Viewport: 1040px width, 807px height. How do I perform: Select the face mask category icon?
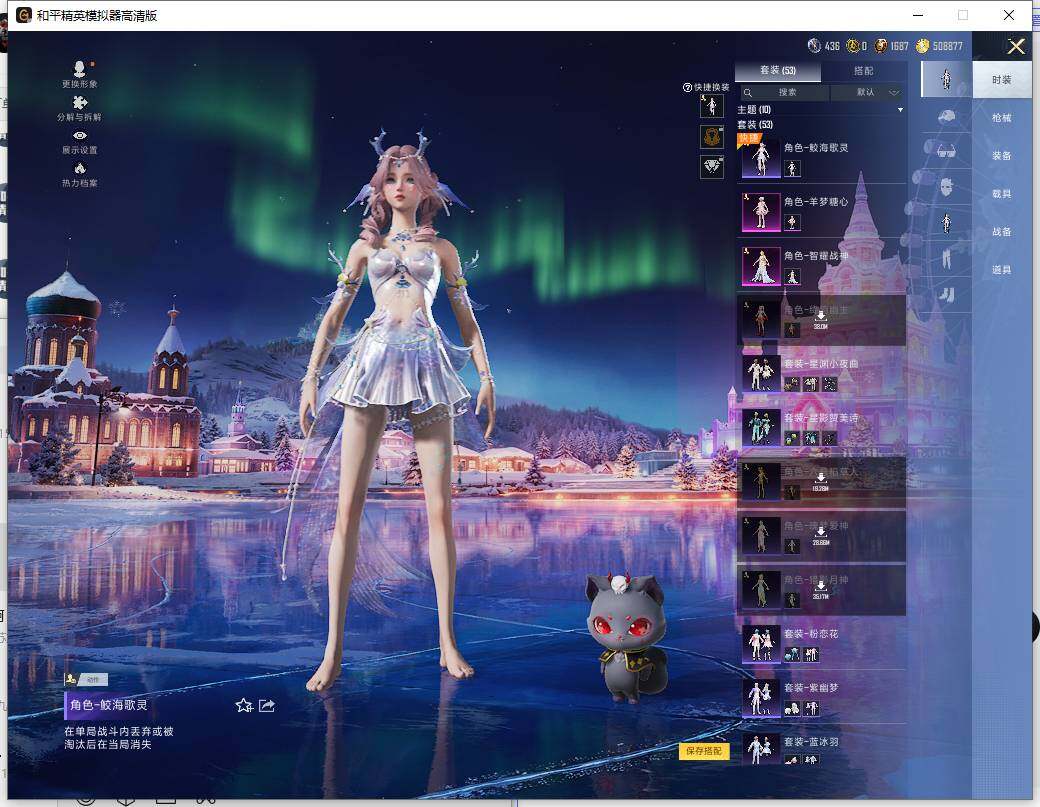point(946,187)
